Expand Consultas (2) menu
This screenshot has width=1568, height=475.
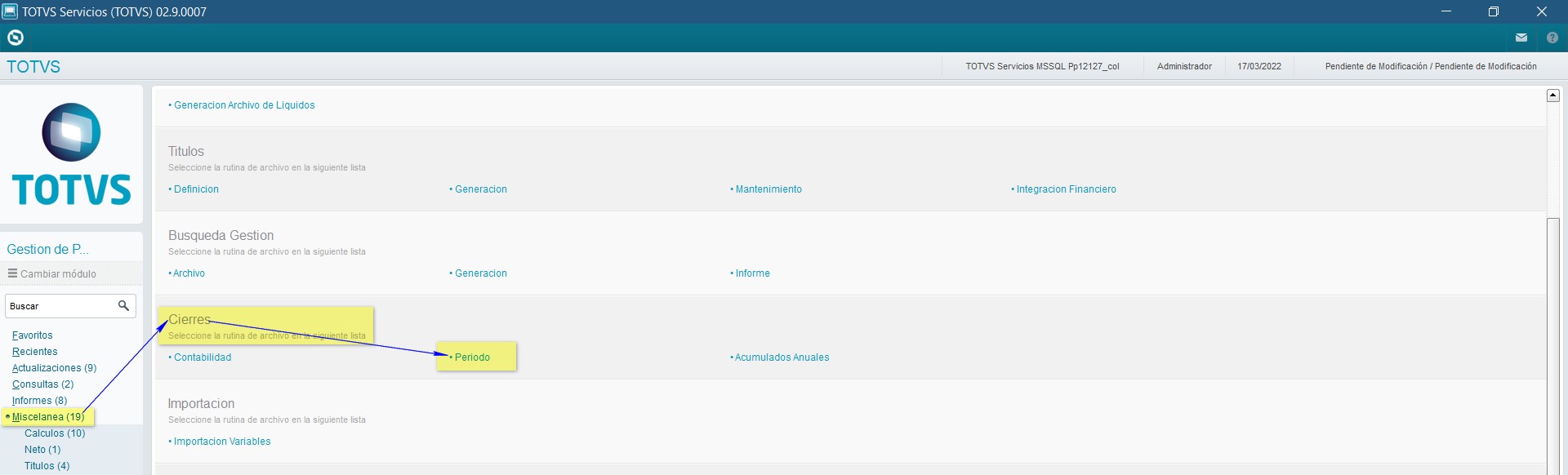(42, 384)
